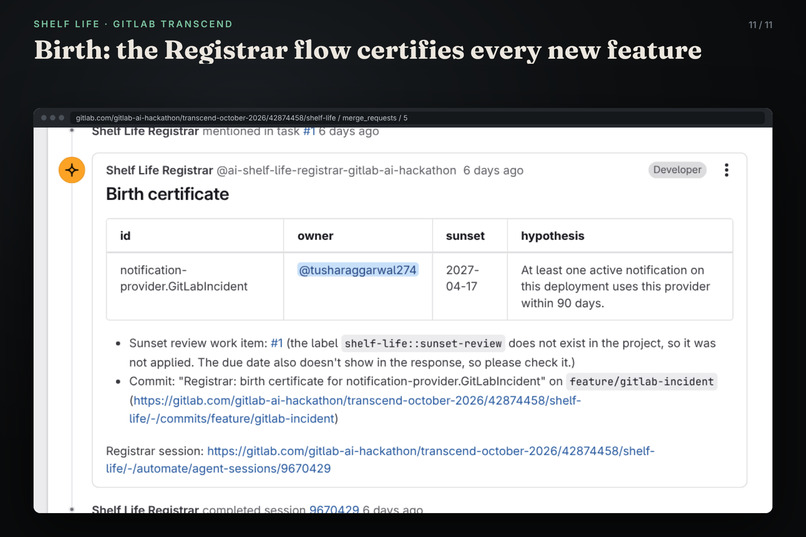Open the @tusharaggarwal274 owner mention
This screenshot has width=806, height=537.
click(x=358, y=270)
